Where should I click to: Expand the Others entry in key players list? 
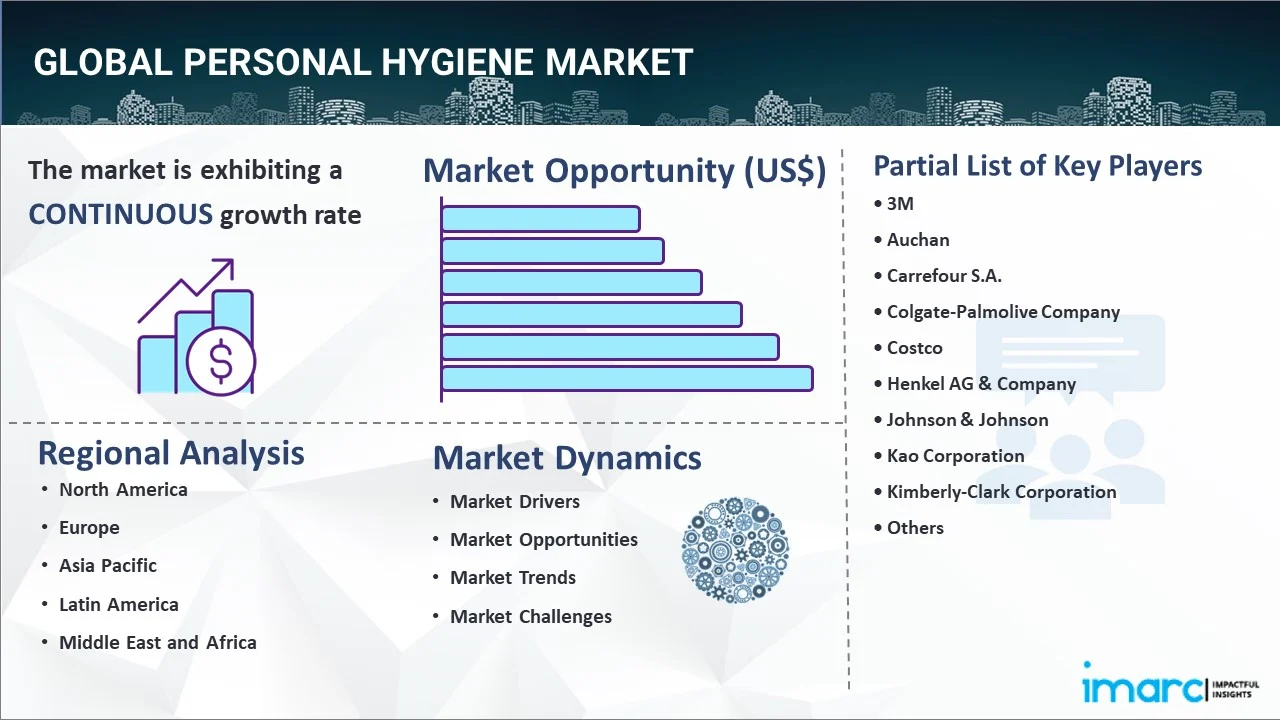(915, 528)
